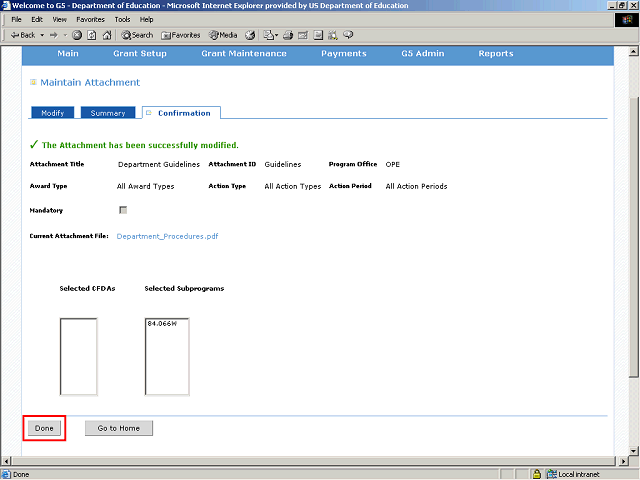Click the vertical scrollbar down arrow
The height and width of the screenshot is (480, 640).
tap(633, 451)
